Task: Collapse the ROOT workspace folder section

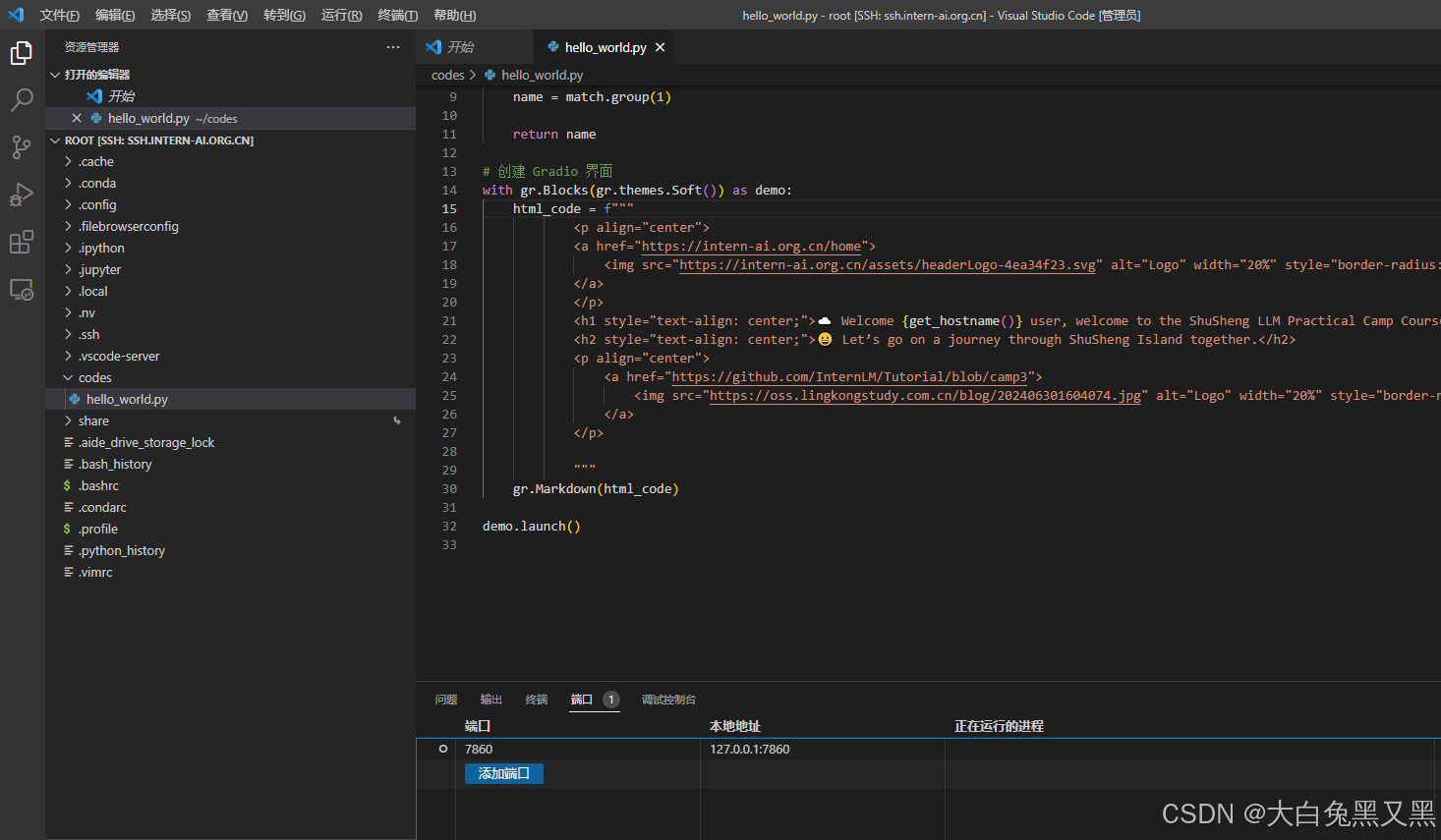Action: (230, 140)
